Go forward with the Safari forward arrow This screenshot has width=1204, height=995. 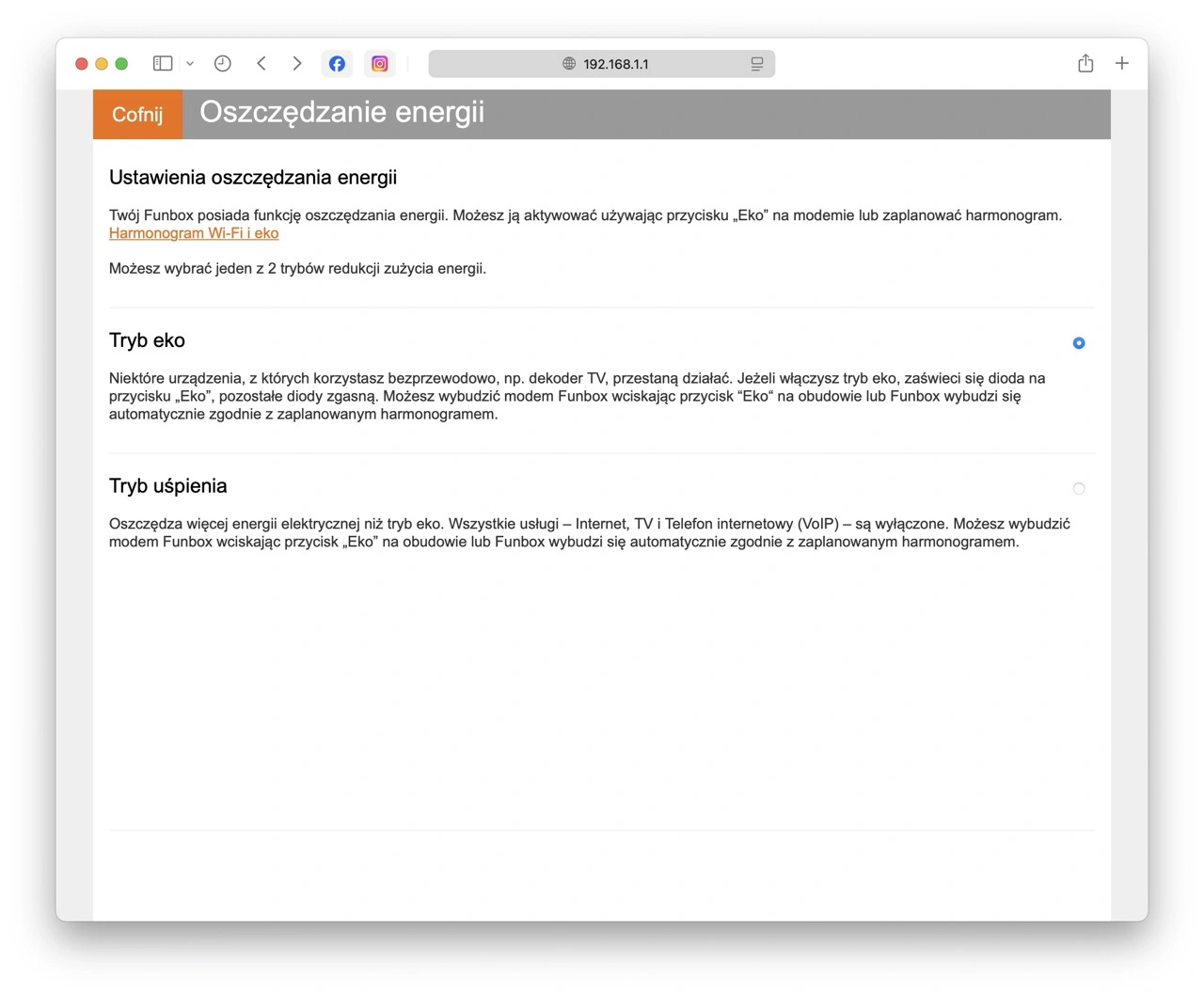(297, 64)
